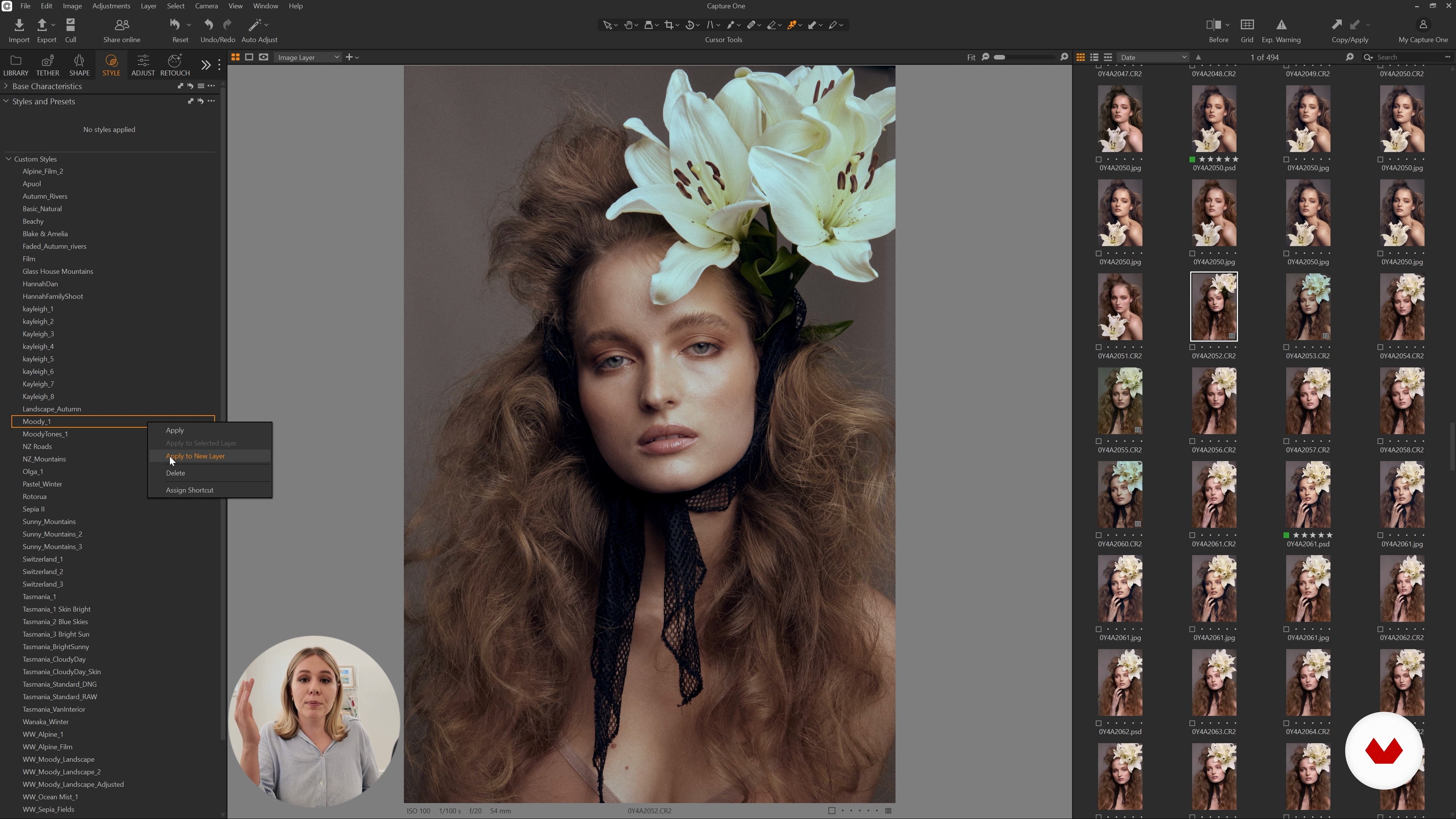Click the Reset adjustments icon
The image size is (1456, 819).
point(175,25)
